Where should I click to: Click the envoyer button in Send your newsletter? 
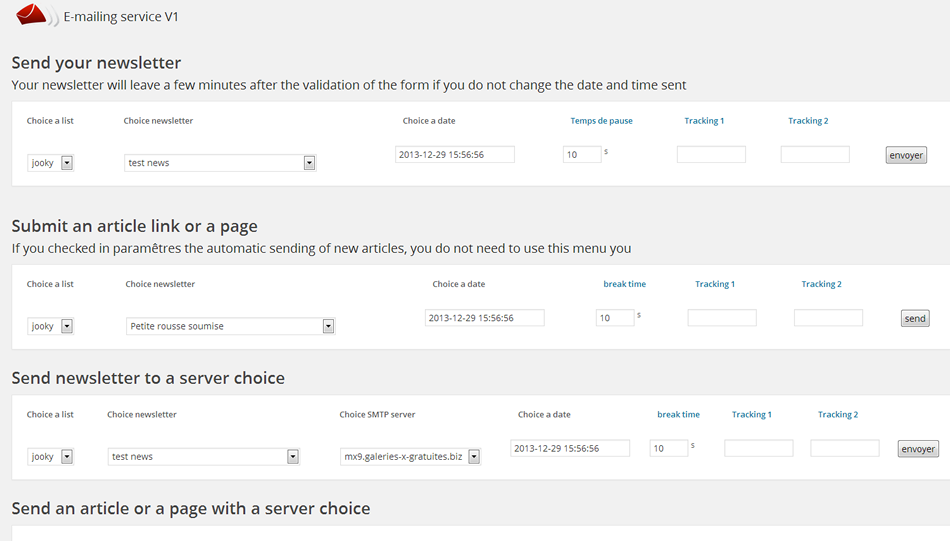coord(906,155)
